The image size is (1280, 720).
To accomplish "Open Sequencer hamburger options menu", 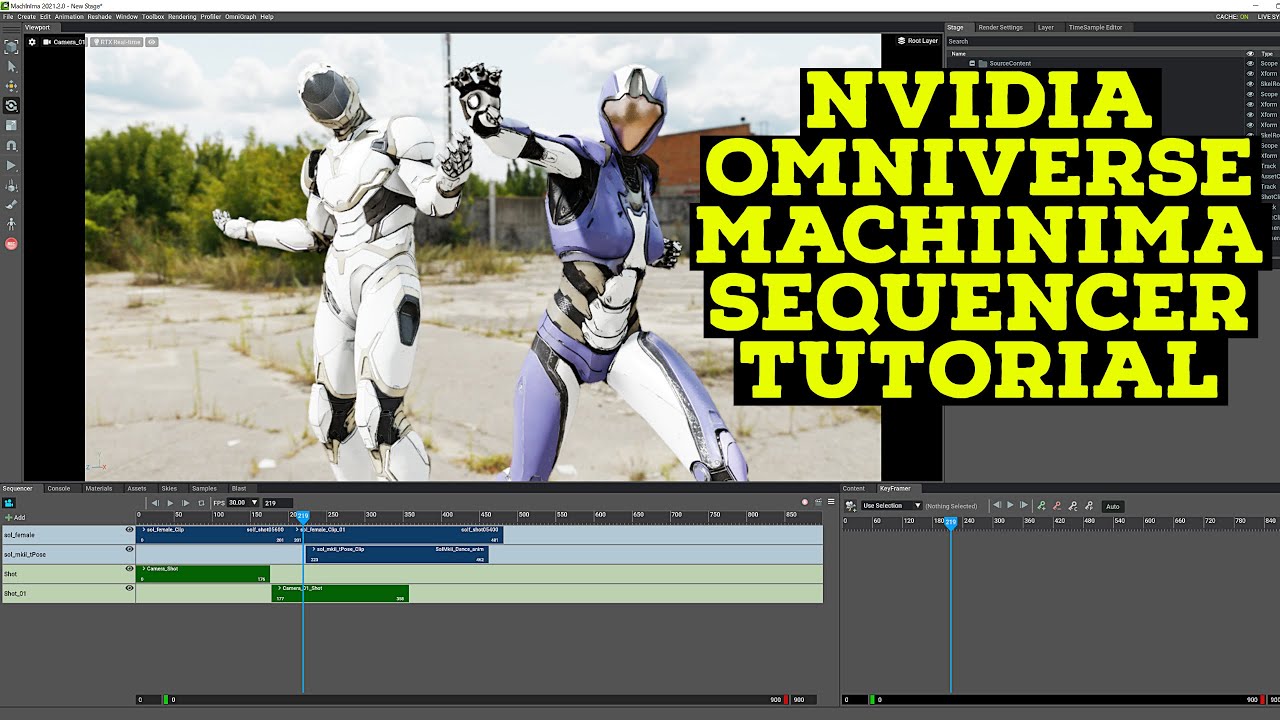I will click(831, 502).
